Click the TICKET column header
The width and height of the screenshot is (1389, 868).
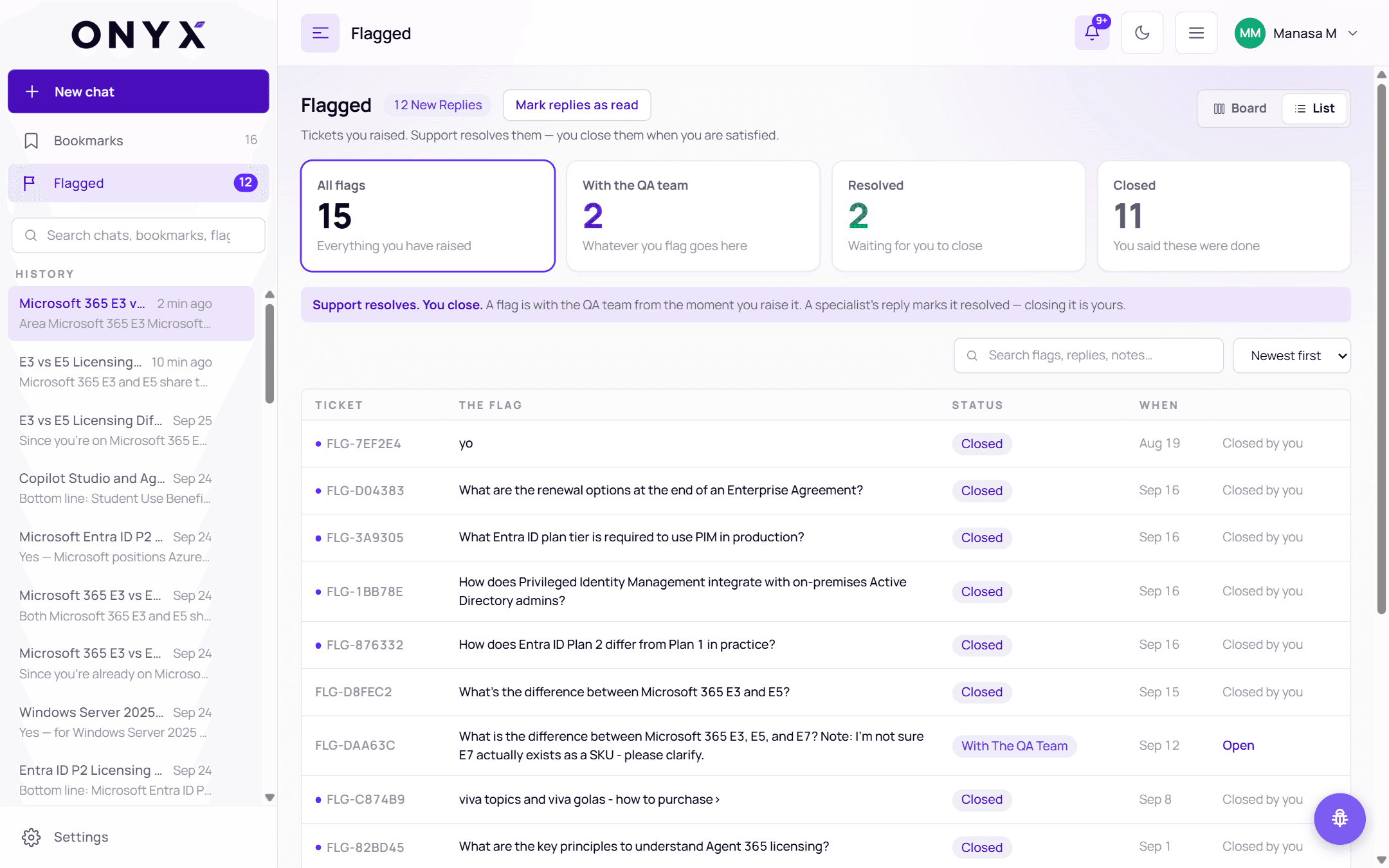pos(339,405)
